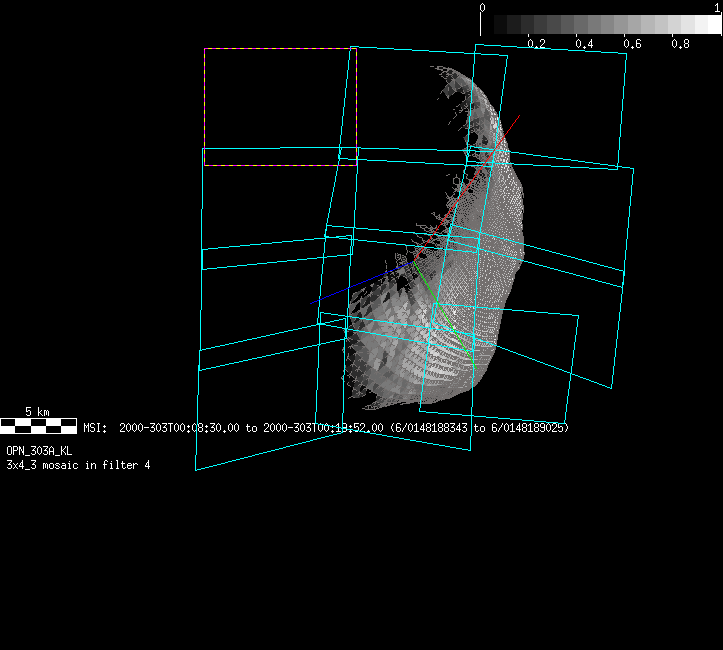Screen dimensions: 723x650
Task: Click the 0.2 label on the color bar
Action: pos(536,44)
